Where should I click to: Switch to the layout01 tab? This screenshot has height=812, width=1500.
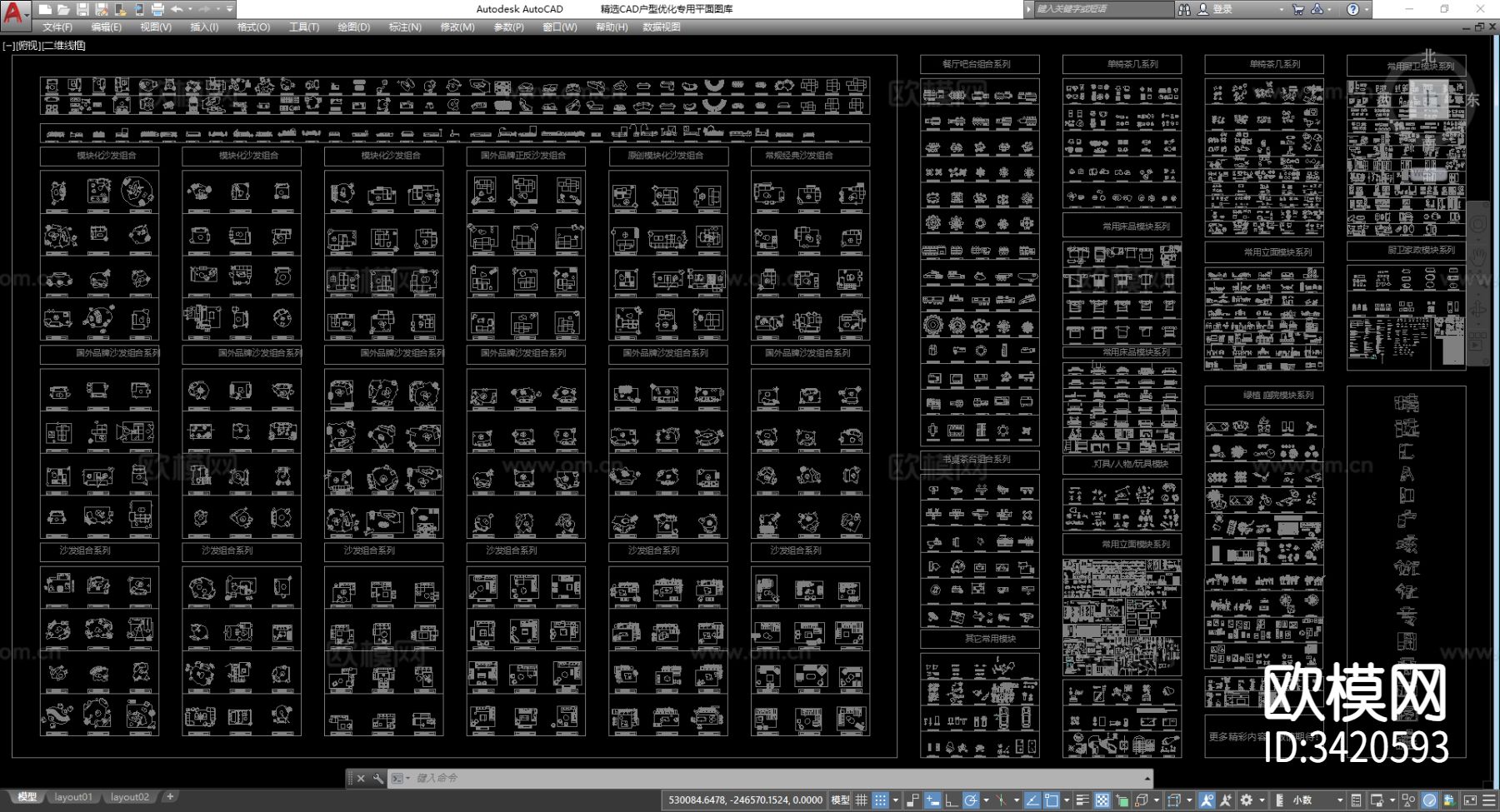point(73,797)
